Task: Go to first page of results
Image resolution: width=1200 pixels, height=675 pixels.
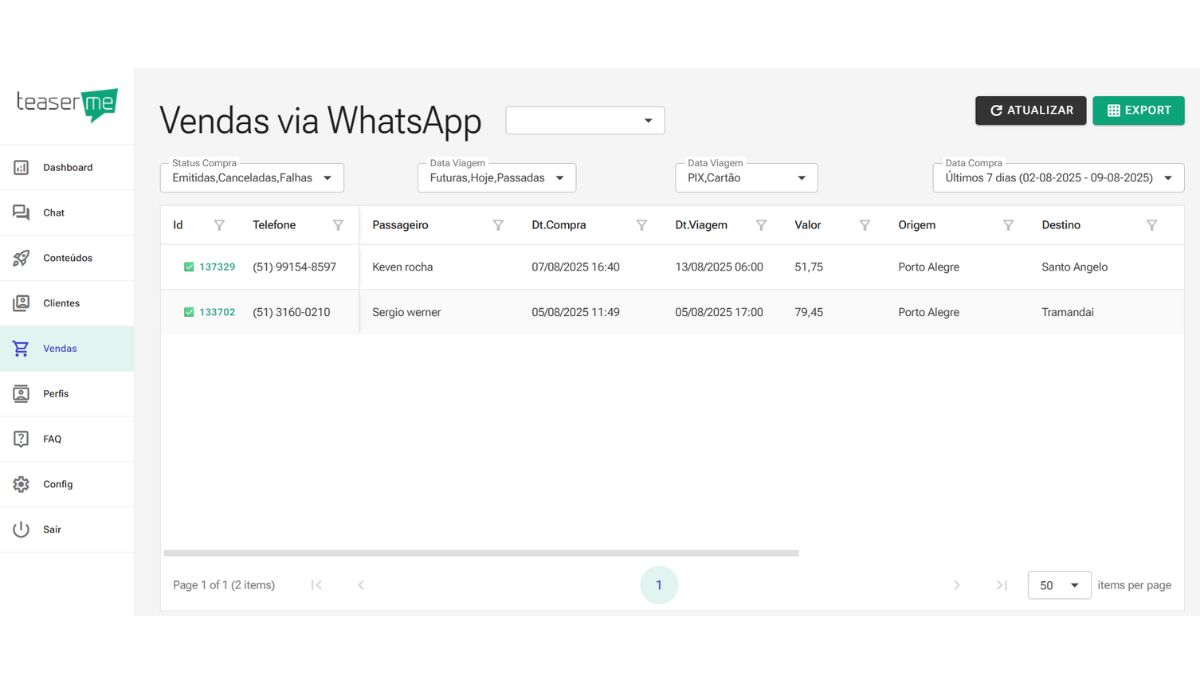Action: pos(316,585)
